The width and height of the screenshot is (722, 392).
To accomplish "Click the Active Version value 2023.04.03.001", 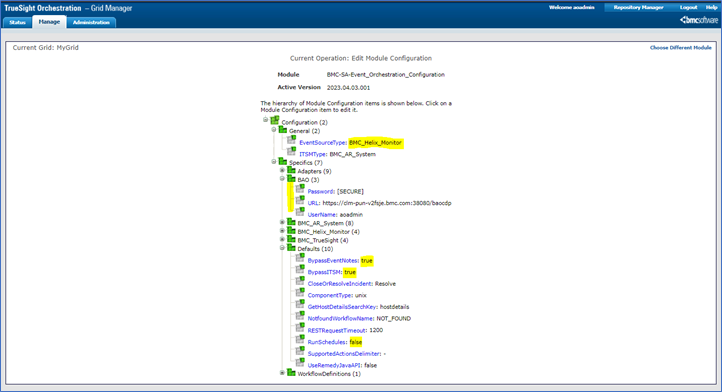I will tap(348, 88).
